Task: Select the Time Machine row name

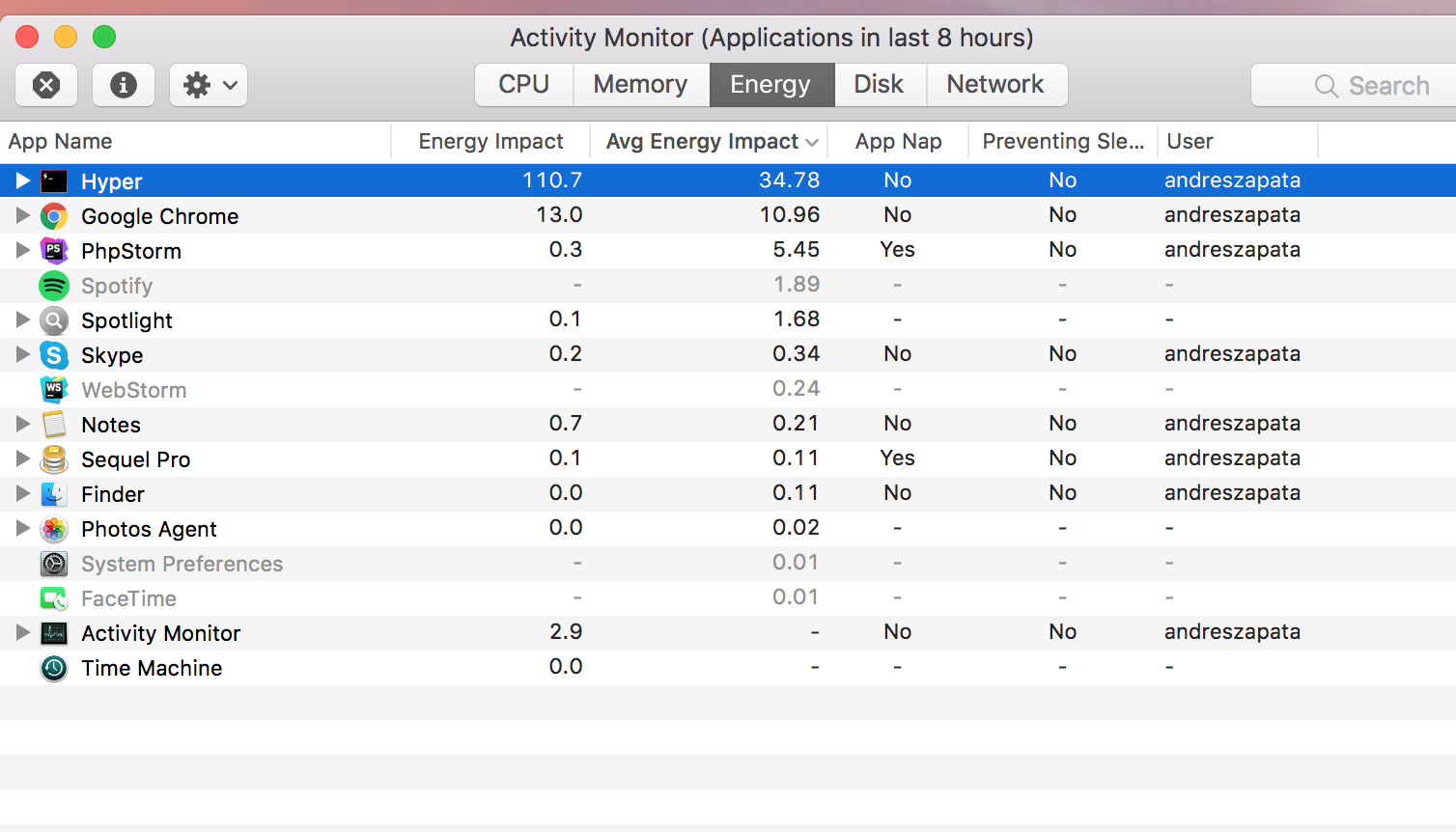Action: (x=152, y=668)
